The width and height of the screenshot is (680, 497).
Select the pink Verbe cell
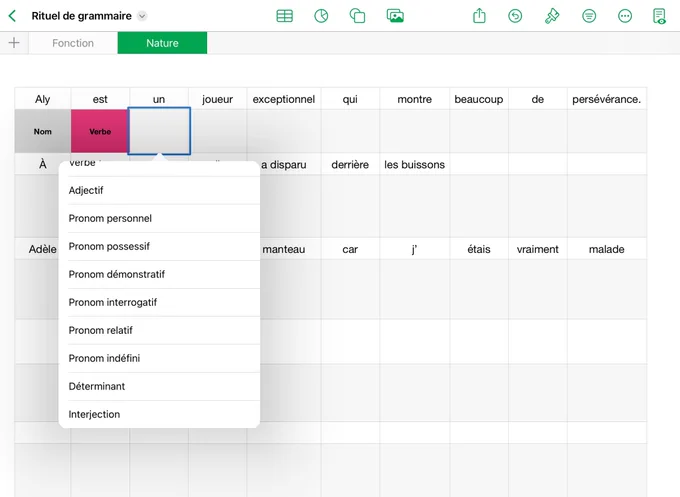[x=100, y=131]
